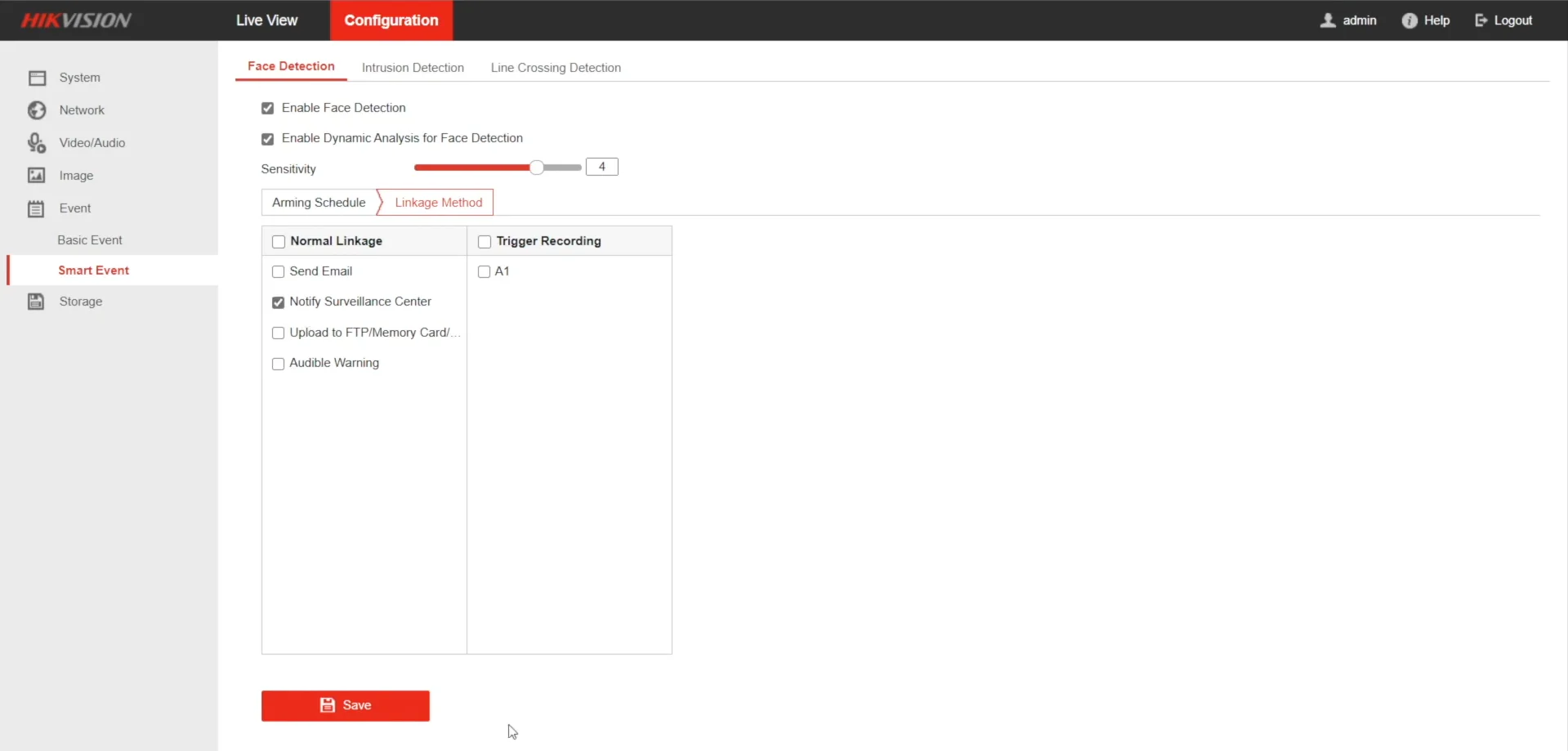Click the Logout arrow icon
This screenshot has width=1568, height=751.
click(1481, 20)
